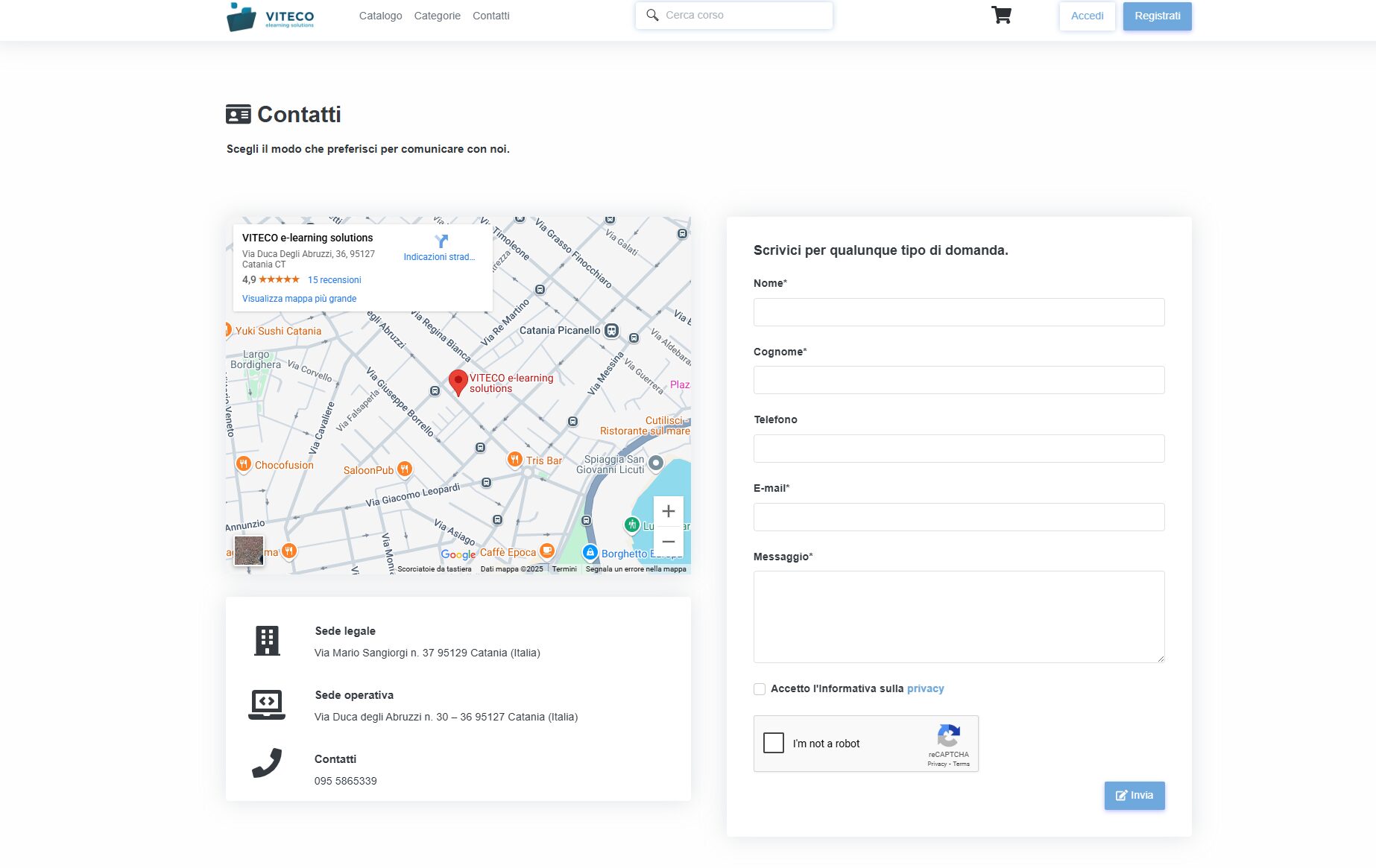Go to Contatti in navigation bar
The width and height of the screenshot is (1376, 868).
point(490,16)
